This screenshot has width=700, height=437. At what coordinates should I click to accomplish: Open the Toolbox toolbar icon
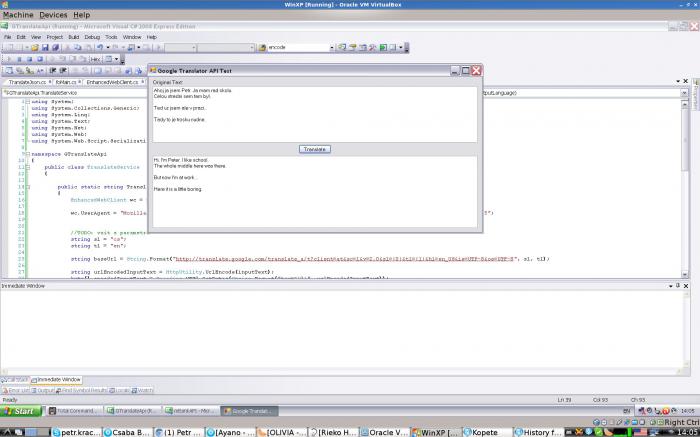[x=373, y=47]
